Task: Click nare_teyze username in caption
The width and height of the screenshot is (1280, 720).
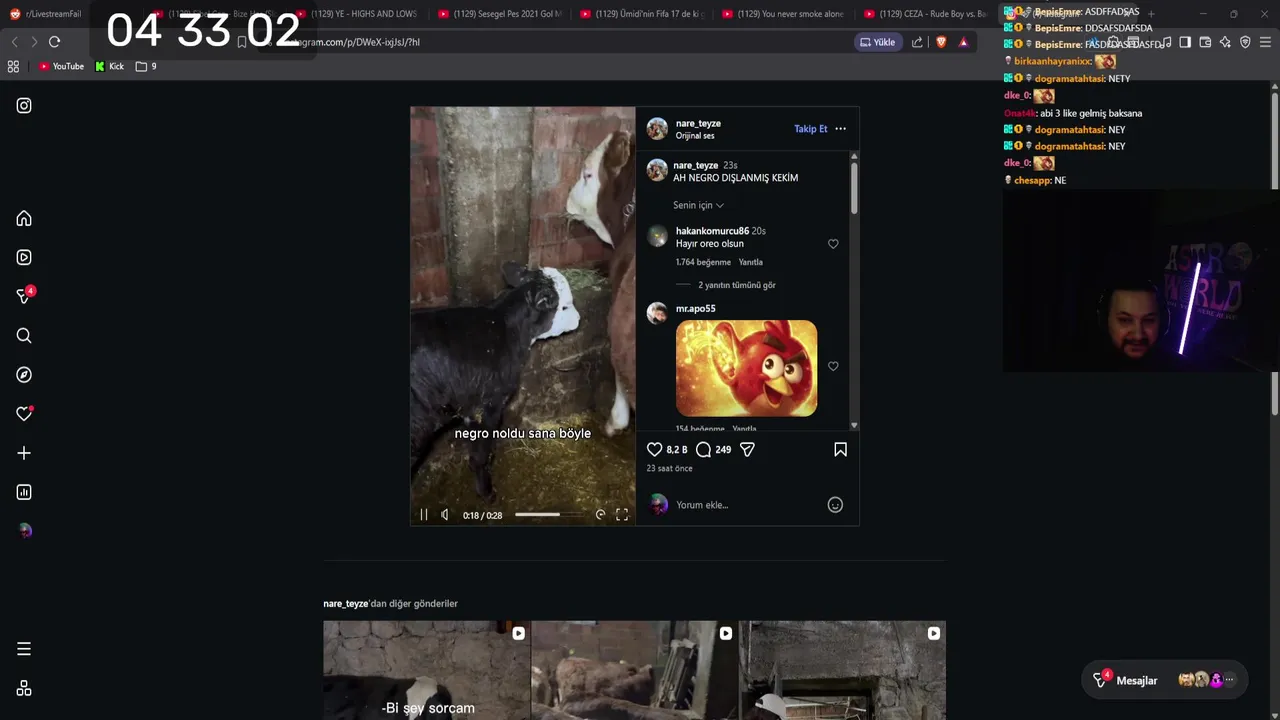Action: click(x=695, y=165)
